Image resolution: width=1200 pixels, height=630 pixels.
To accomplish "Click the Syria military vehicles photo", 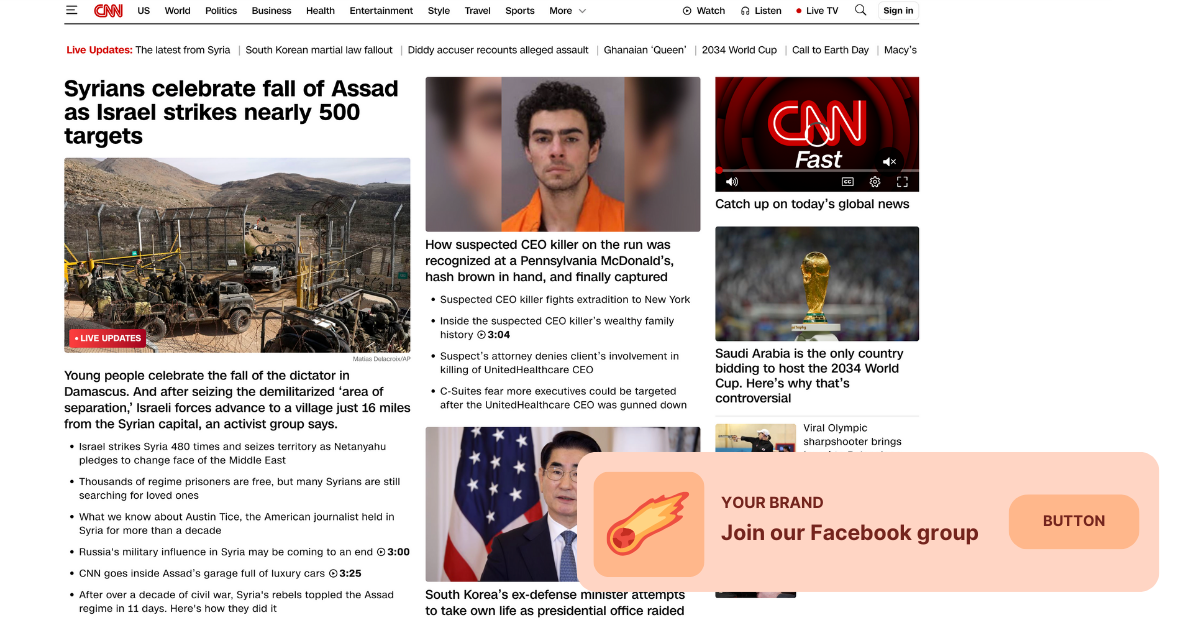I will click(x=237, y=255).
